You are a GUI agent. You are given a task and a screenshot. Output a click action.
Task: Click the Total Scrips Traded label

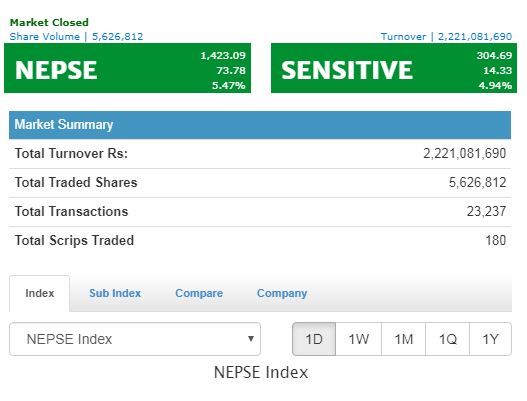(x=74, y=240)
